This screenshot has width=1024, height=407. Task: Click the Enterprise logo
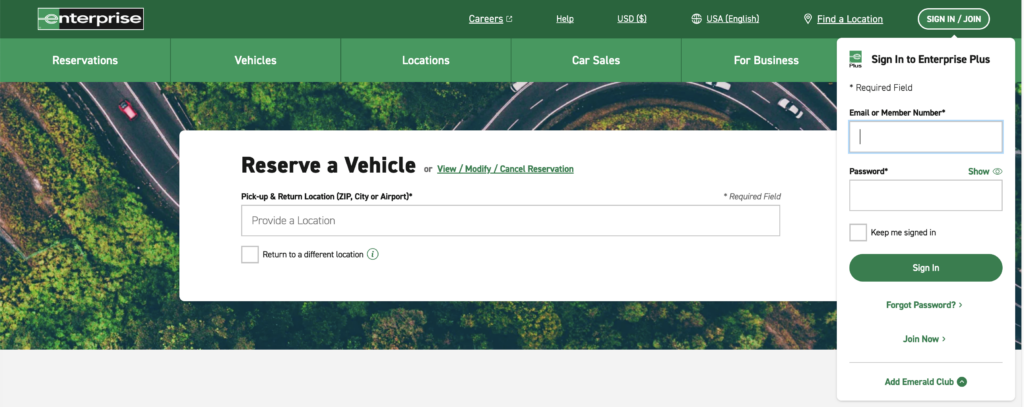tap(90, 19)
